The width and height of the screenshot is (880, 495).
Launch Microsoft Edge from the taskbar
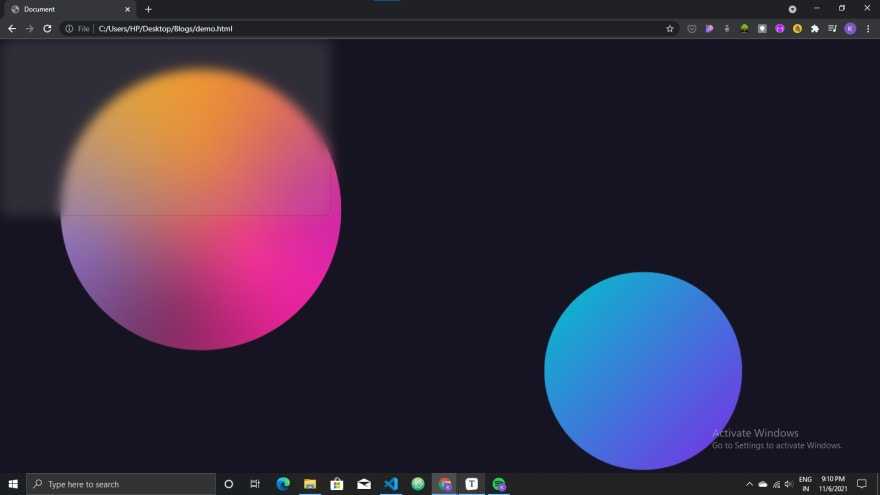tap(283, 484)
